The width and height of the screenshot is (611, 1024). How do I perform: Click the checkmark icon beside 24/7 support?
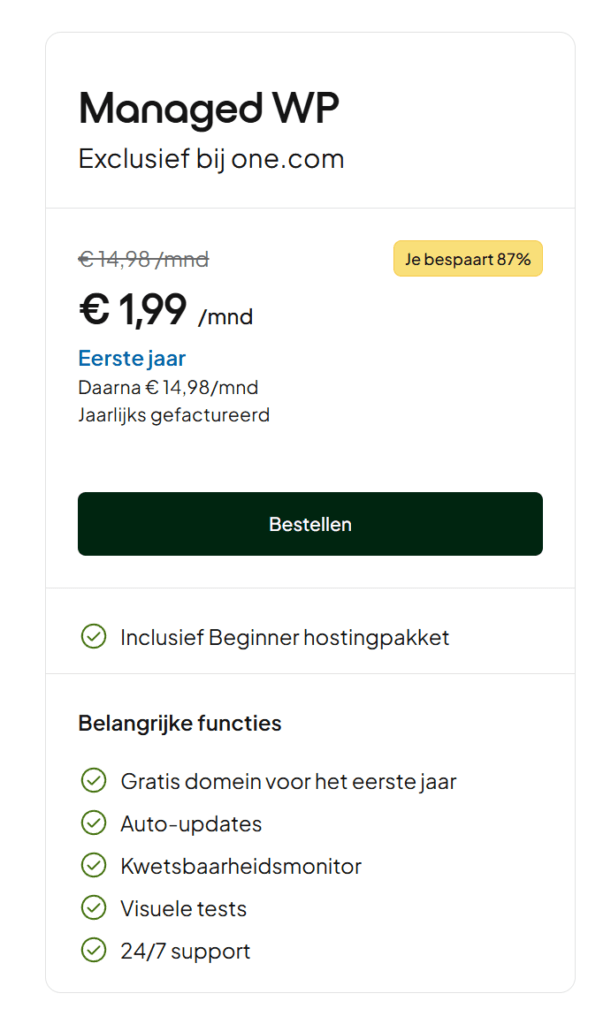pos(93,951)
